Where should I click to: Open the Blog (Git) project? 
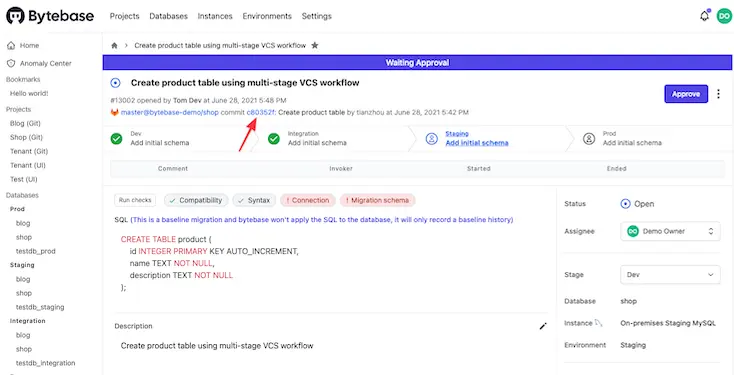tap(25, 123)
